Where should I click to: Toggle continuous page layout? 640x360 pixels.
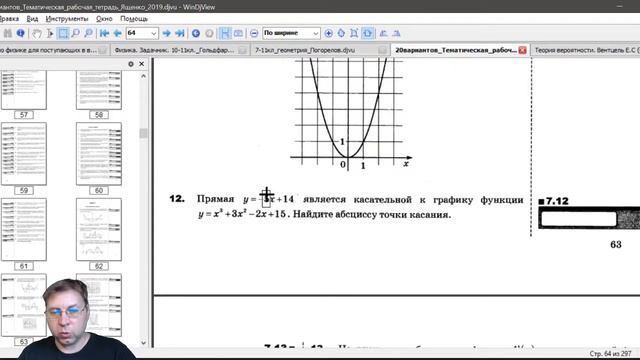click(225, 33)
